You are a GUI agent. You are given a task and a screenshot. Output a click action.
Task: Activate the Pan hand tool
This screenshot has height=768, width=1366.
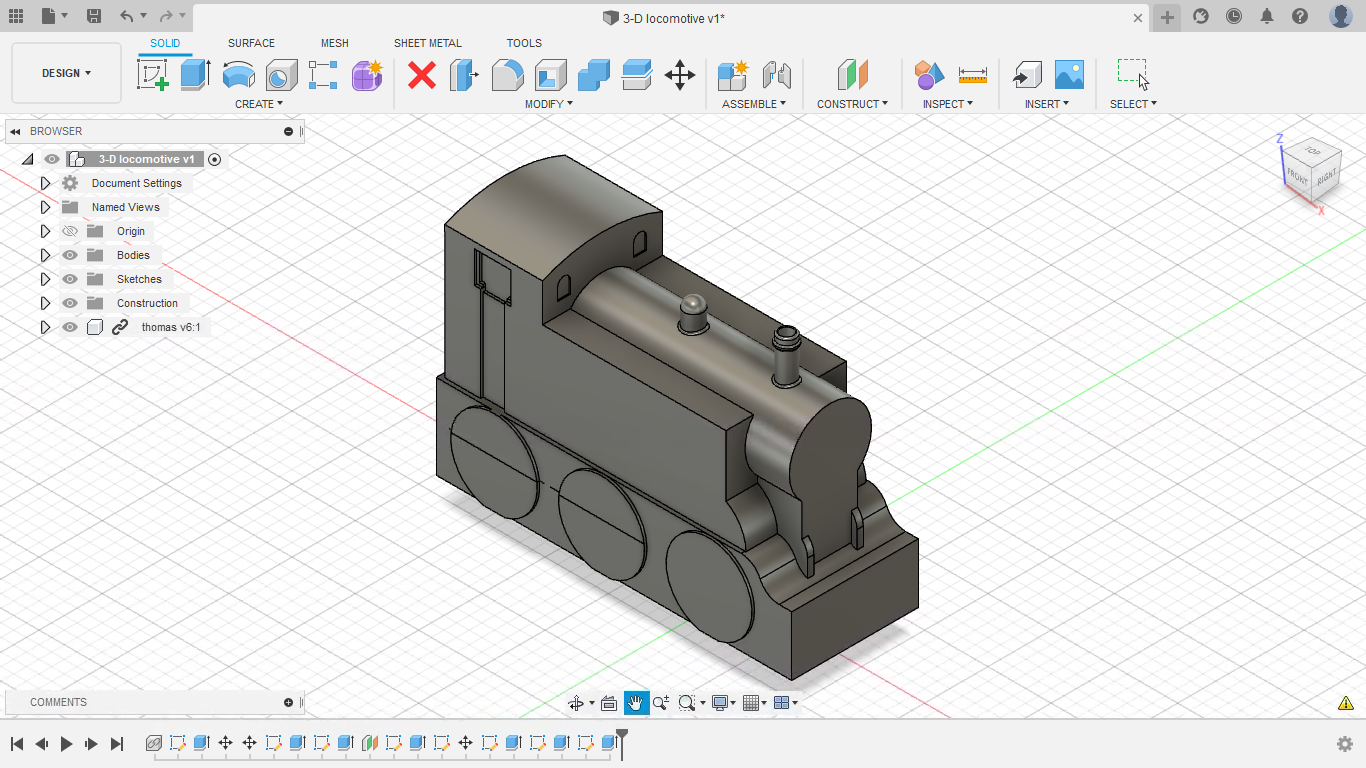tap(636, 703)
